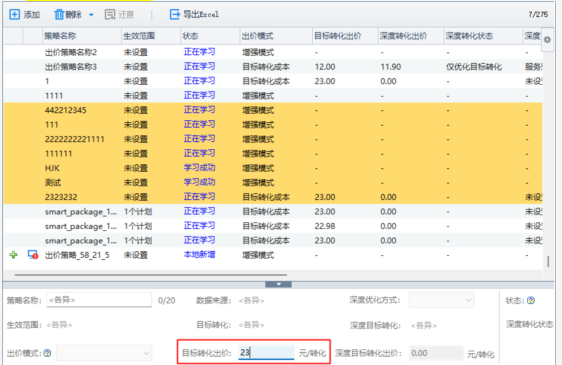Click the 目标转化出价 input field containing 23
562x365 pixels.
tap(266, 352)
